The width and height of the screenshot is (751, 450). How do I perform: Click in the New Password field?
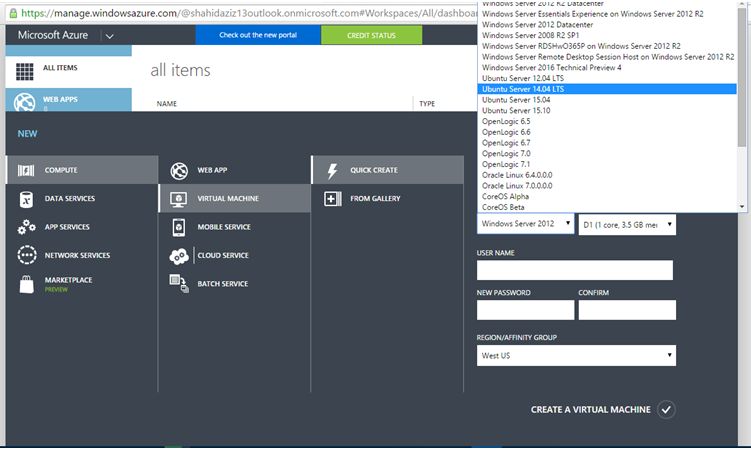(525, 310)
